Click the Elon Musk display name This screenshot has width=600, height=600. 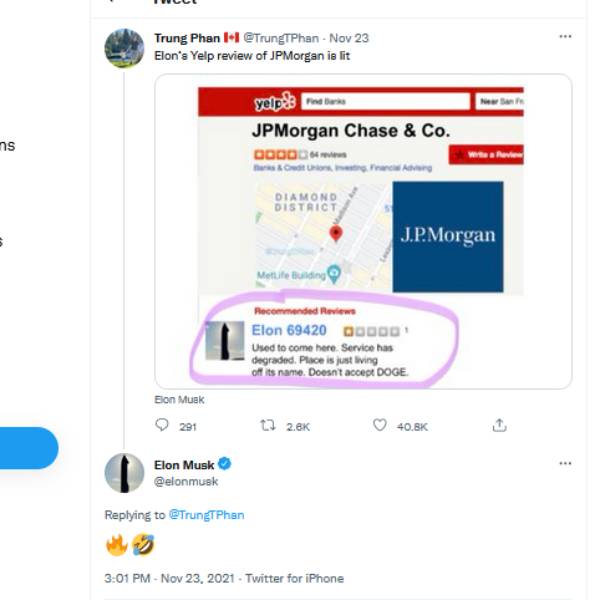(184, 464)
